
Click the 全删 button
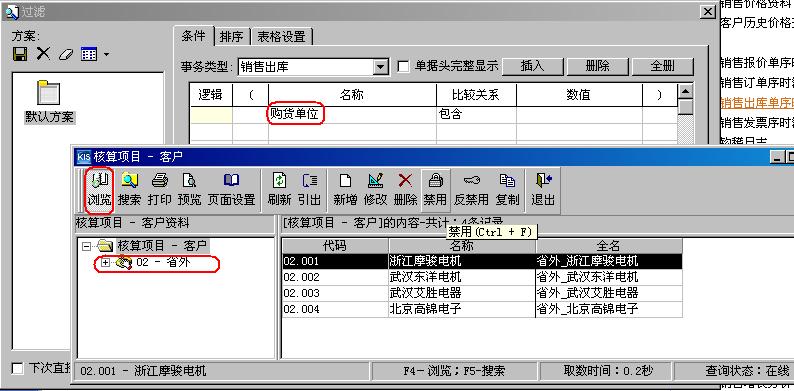(x=662, y=66)
